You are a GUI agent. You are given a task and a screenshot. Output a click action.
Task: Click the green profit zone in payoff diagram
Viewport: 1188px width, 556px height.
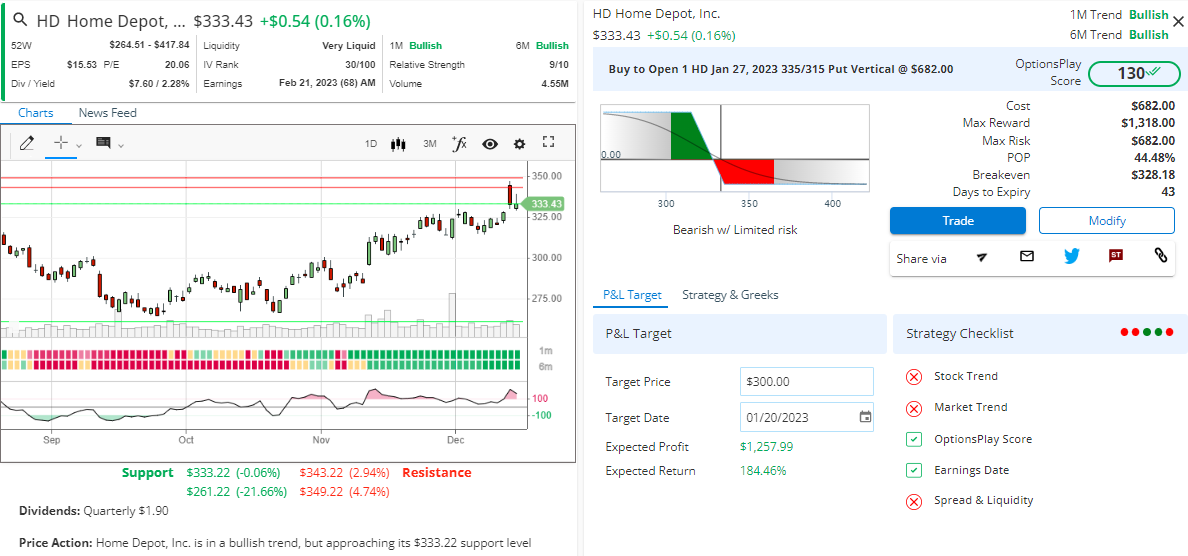(x=689, y=136)
